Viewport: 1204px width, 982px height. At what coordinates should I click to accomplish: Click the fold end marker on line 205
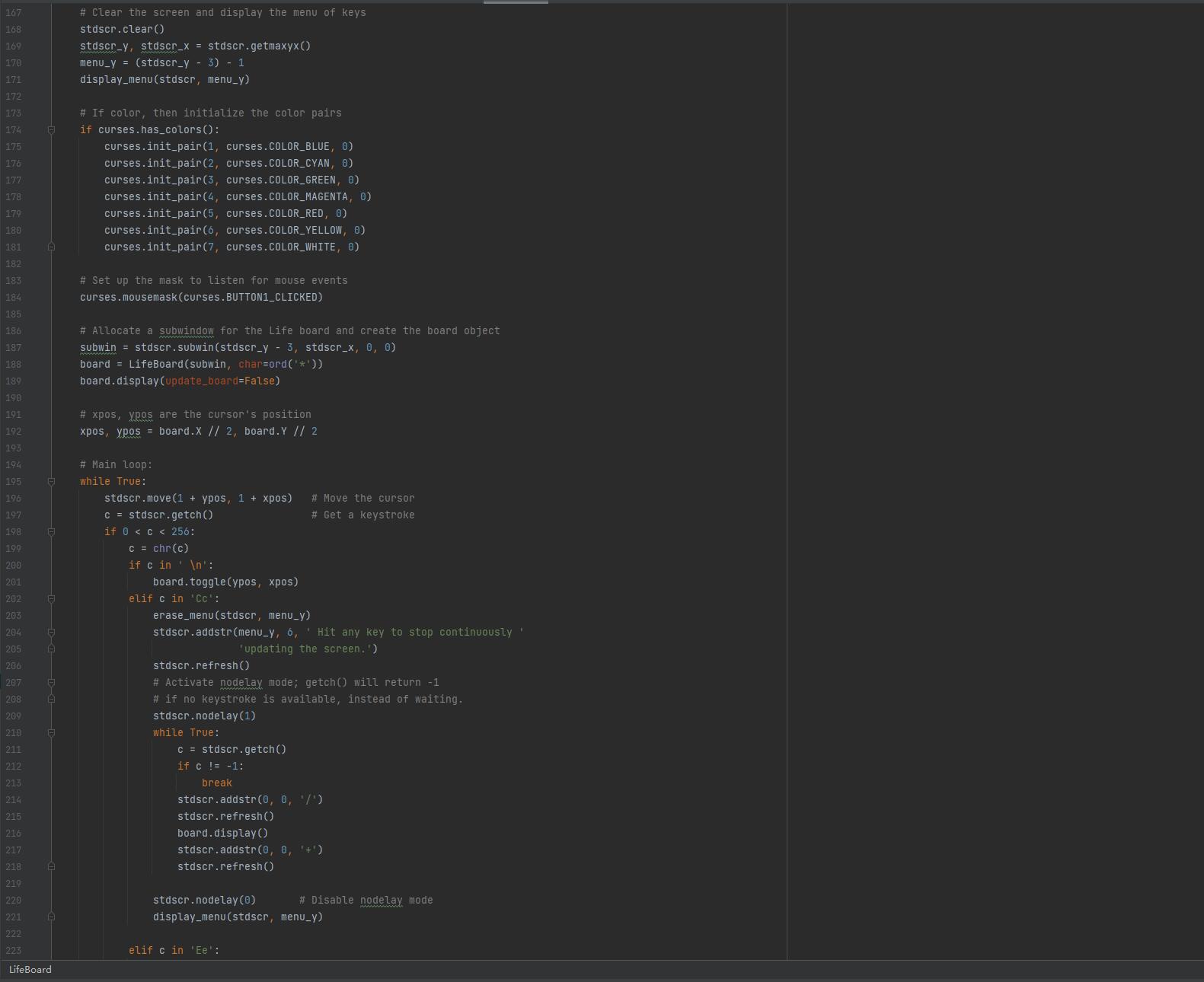(x=51, y=649)
